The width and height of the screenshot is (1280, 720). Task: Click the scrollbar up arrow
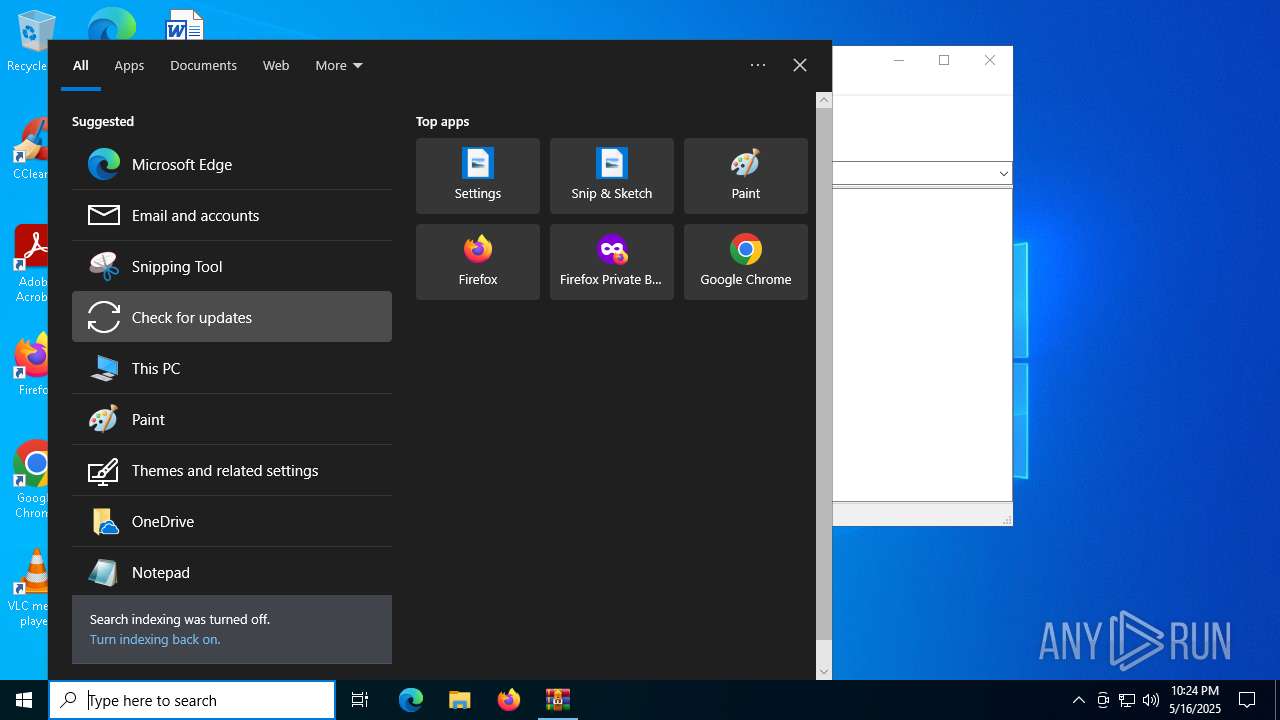tap(824, 100)
